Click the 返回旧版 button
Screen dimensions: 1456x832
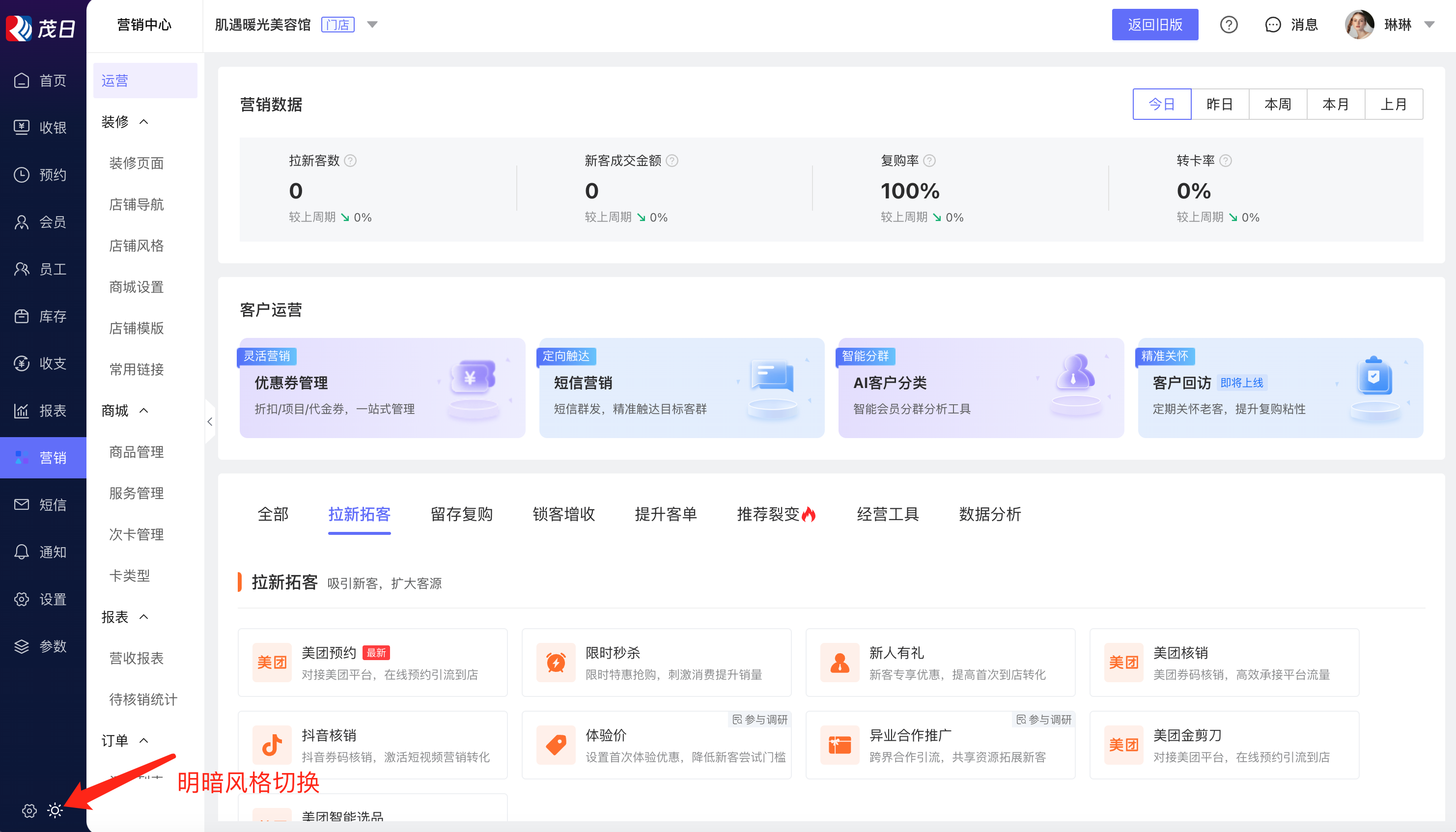[x=1154, y=25]
